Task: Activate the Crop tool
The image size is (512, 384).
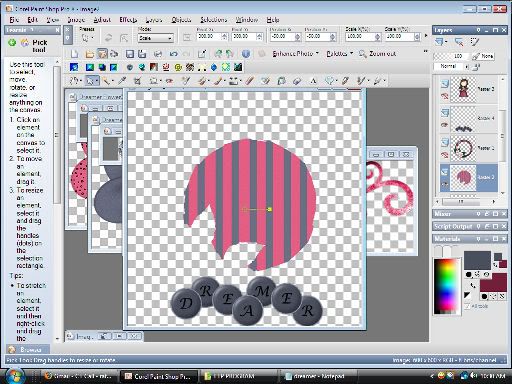Action: pos(137,81)
